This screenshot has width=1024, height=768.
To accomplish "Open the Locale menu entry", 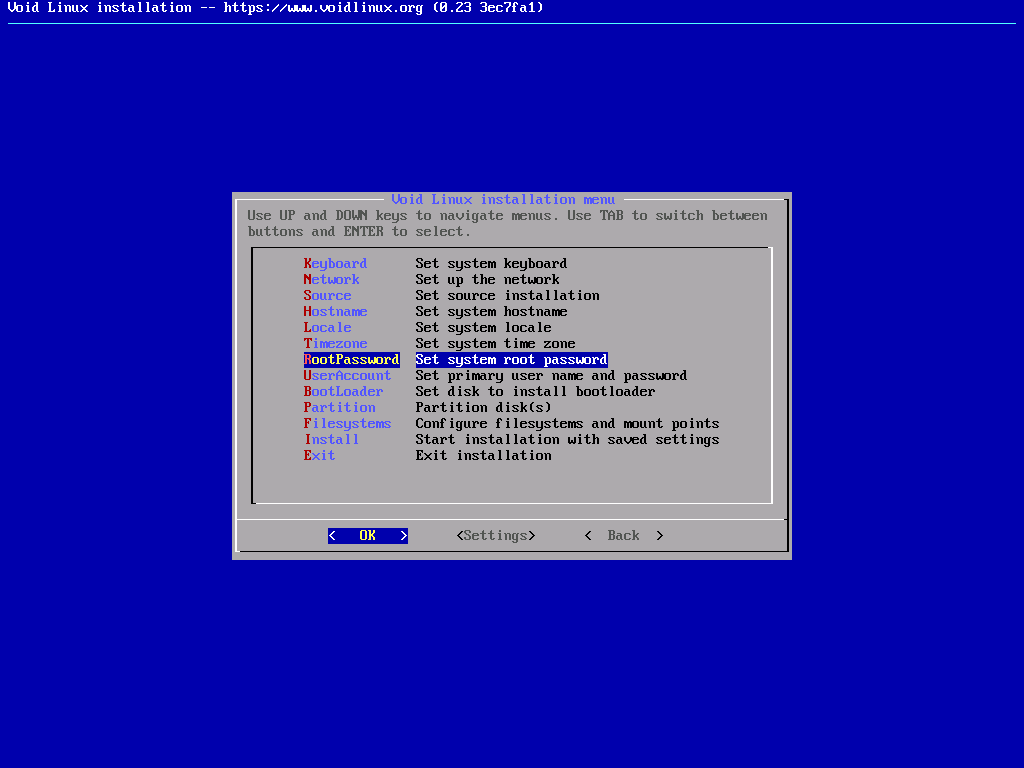I will pyautogui.click(x=327, y=328).
